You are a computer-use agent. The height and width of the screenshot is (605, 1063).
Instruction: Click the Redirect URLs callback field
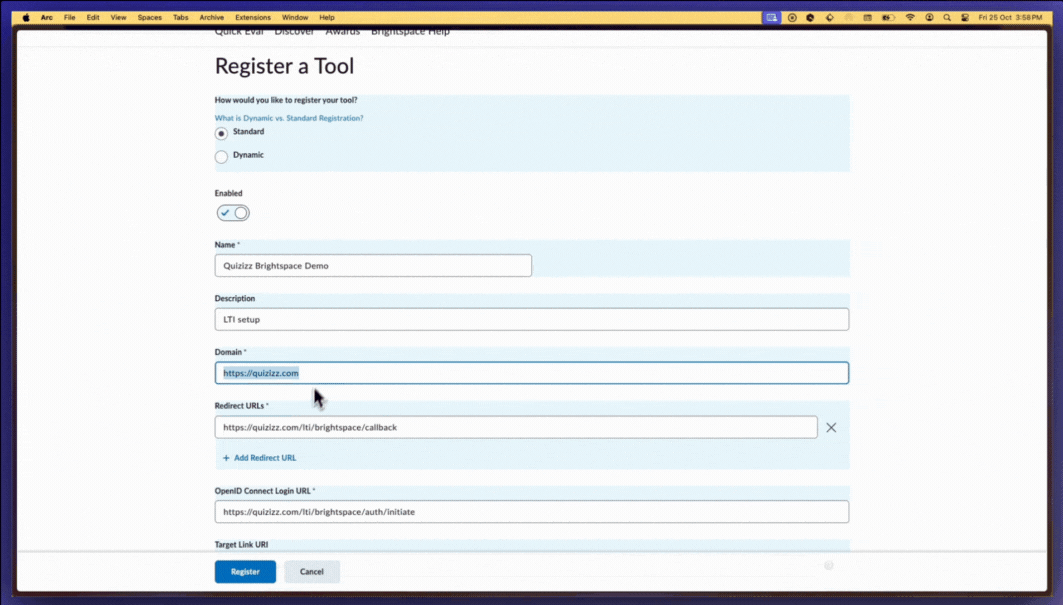pyautogui.click(x=516, y=427)
